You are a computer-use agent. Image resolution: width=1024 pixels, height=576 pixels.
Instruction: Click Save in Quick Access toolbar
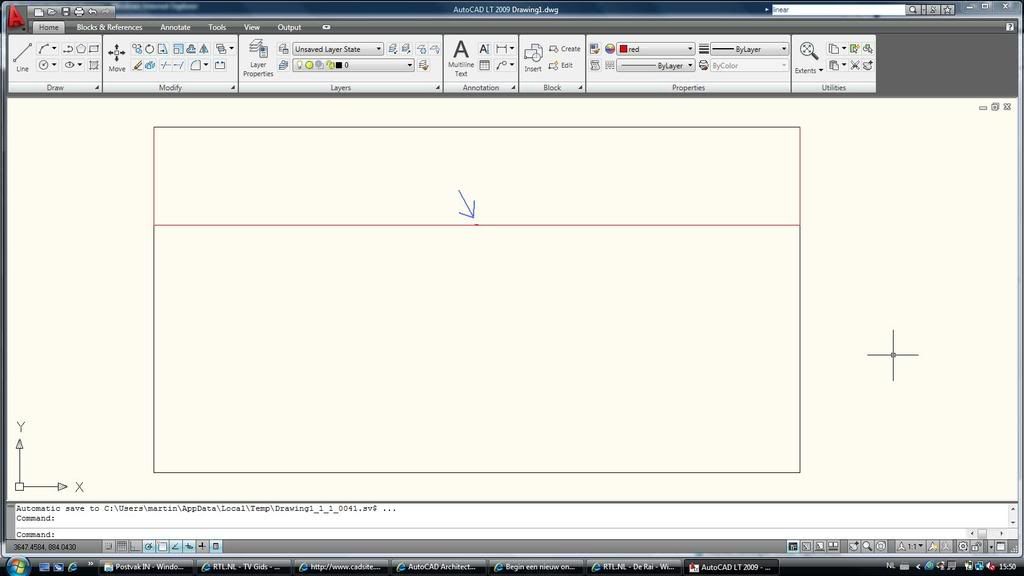65,12
